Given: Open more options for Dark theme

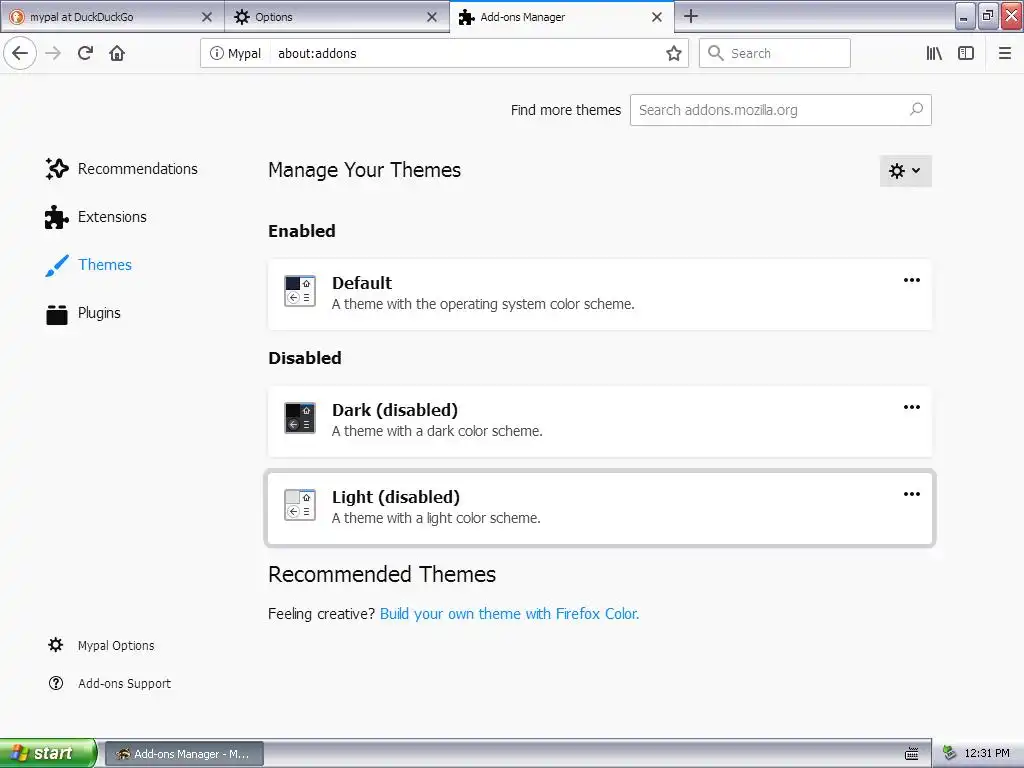Looking at the screenshot, I should click(x=912, y=407).
